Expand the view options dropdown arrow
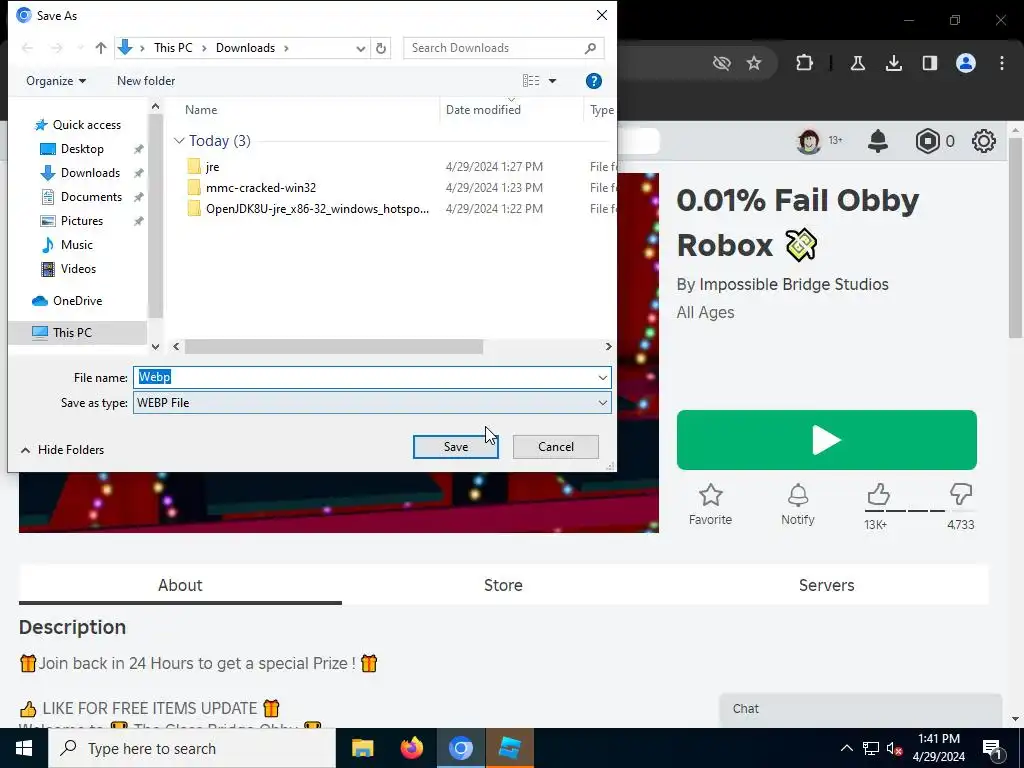Viewport: 1024px width, 768px height. click(552, 81)
